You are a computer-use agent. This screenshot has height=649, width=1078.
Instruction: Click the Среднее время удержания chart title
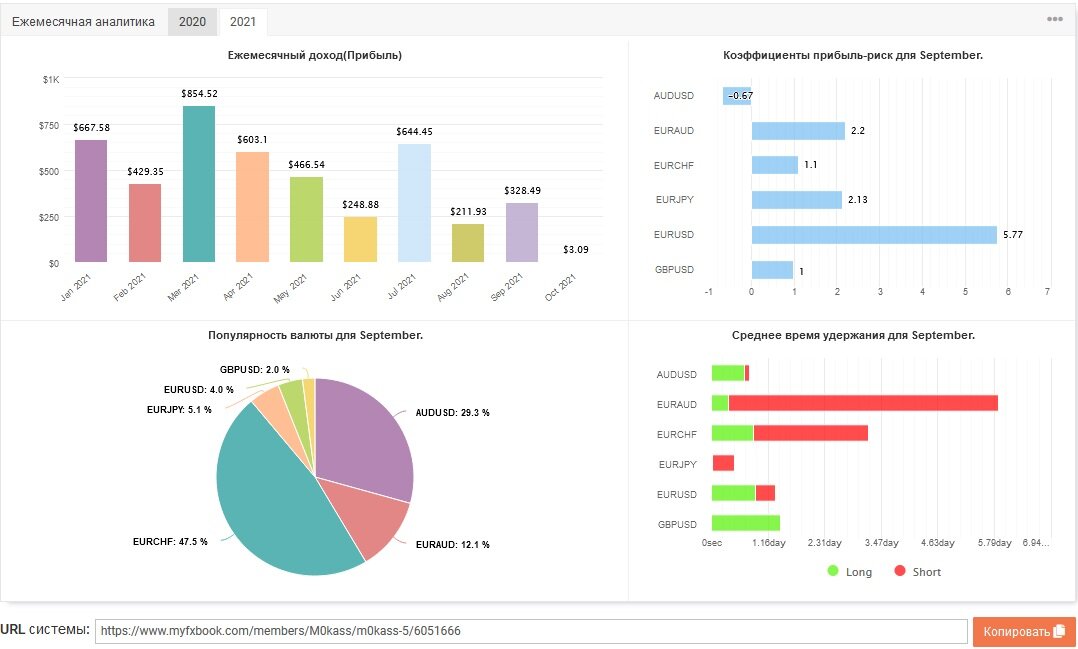[853, 336]
